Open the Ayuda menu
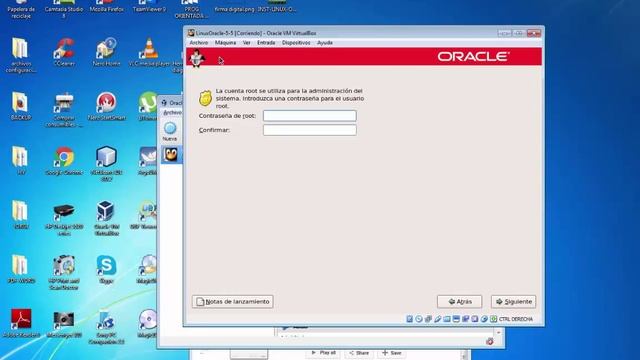The image size is (640, 360). pyautogui.click(x=325, y=42)
